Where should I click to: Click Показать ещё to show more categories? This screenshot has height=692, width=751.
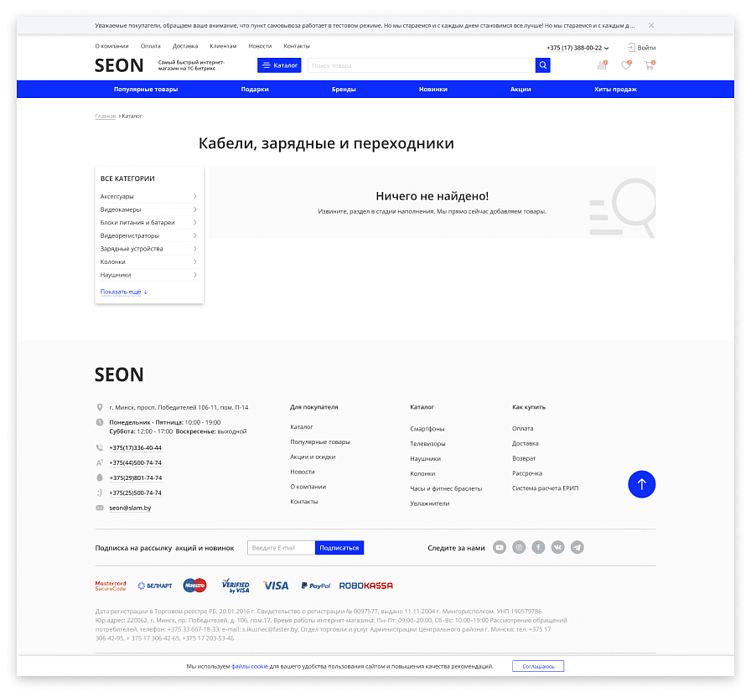(x=124, y=292)
